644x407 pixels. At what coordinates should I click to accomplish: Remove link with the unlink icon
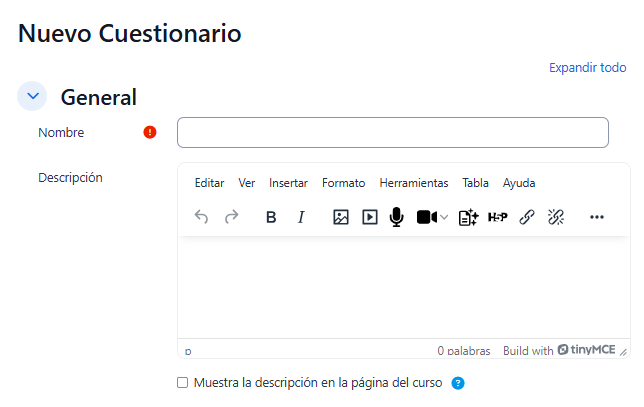[x=556, y=217]
